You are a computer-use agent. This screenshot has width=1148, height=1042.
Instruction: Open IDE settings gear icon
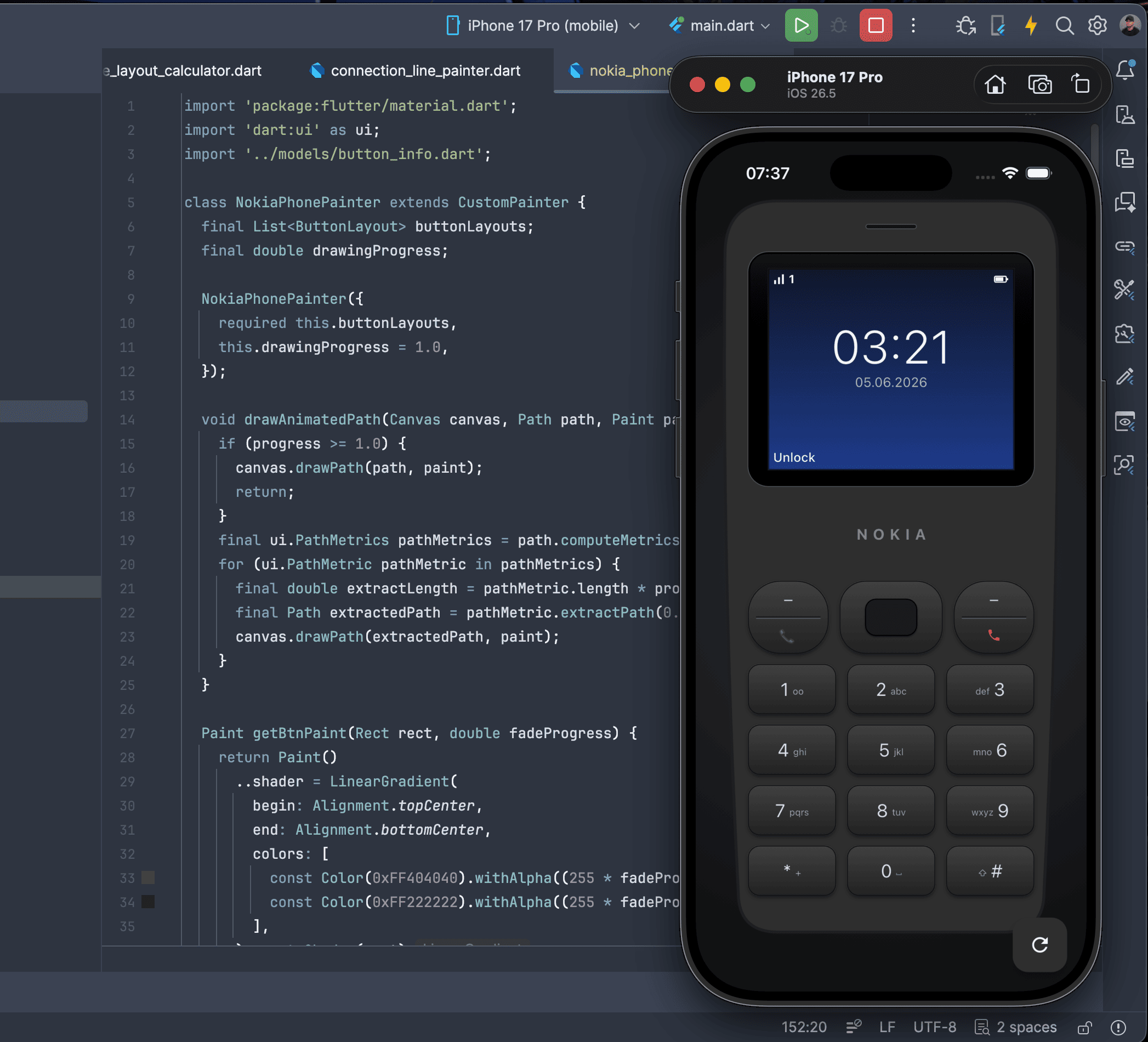coord(1098,26)
